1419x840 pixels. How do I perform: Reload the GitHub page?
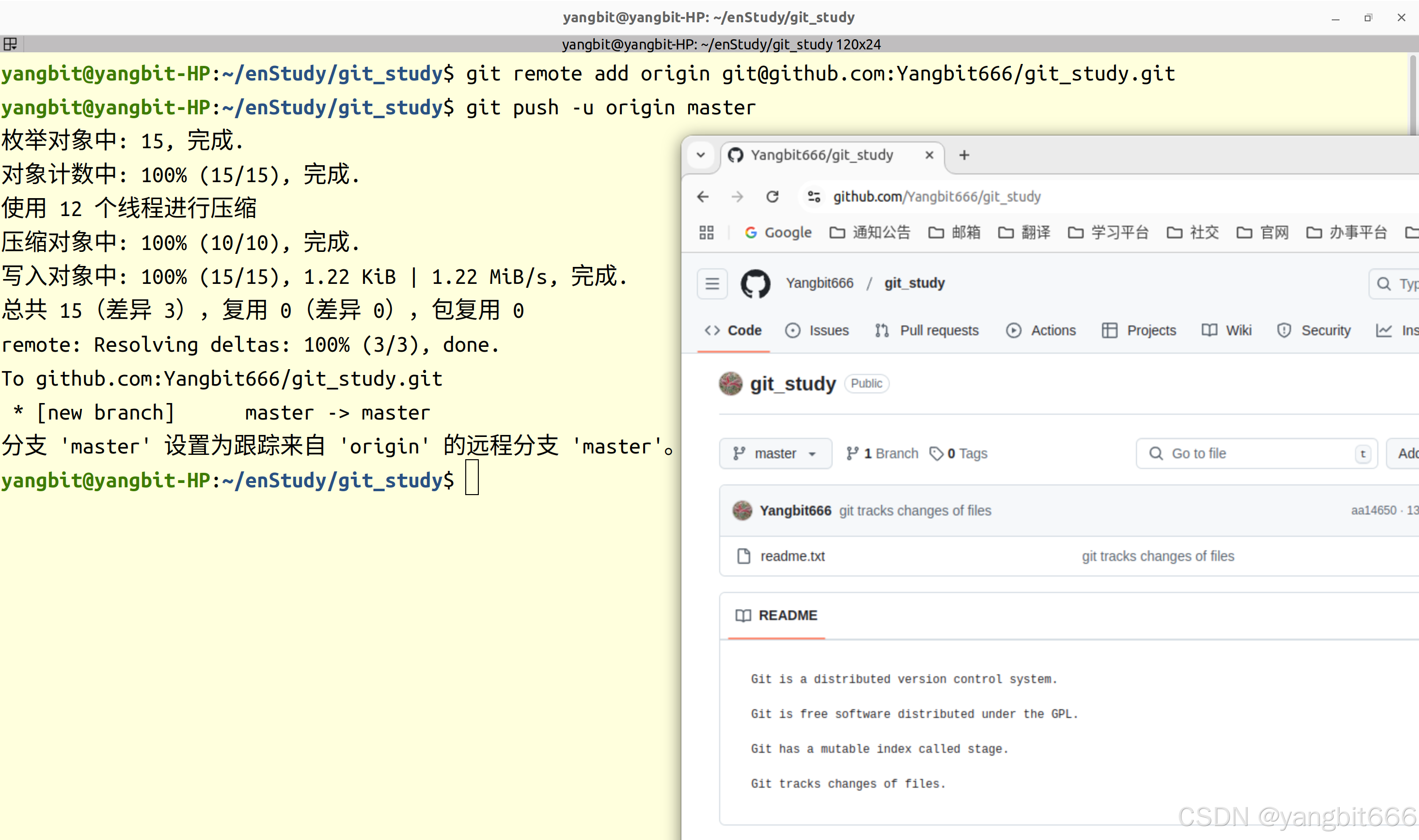coord(773,196)
